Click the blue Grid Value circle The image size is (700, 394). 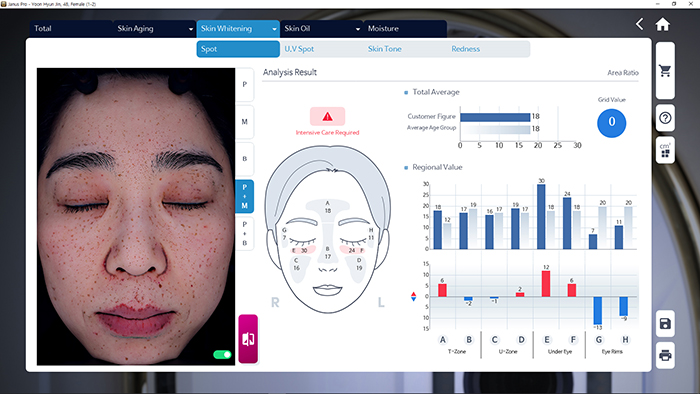pyautogui.click(x=612, y=122)
